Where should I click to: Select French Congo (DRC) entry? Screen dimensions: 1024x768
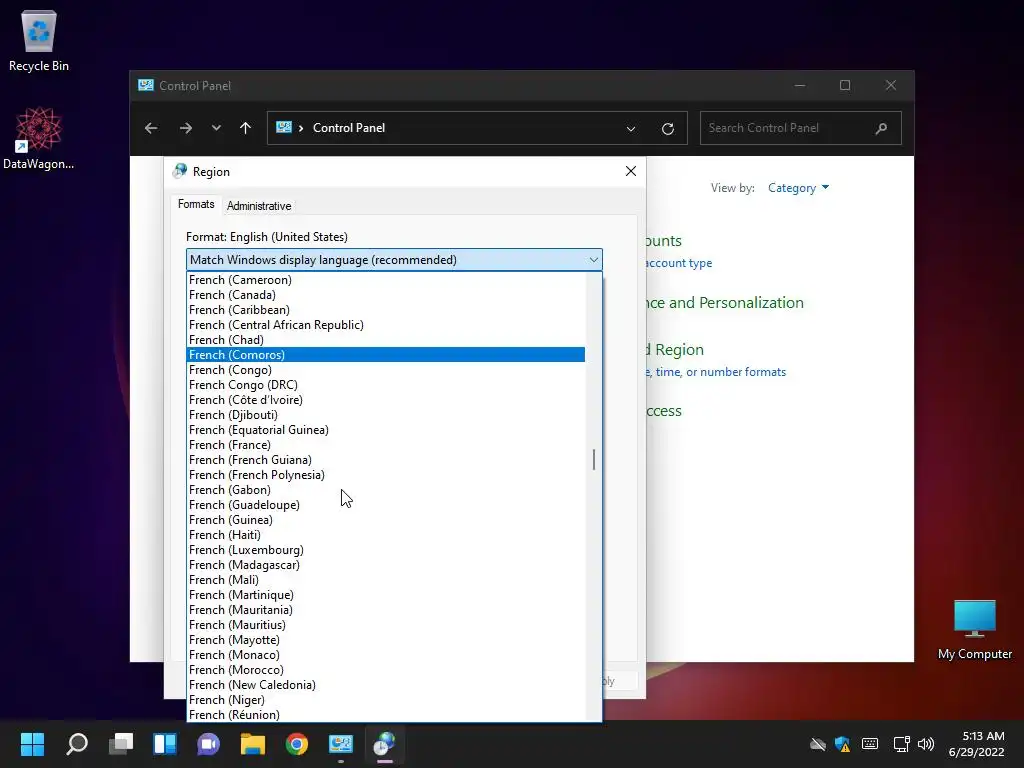[385, 385]
